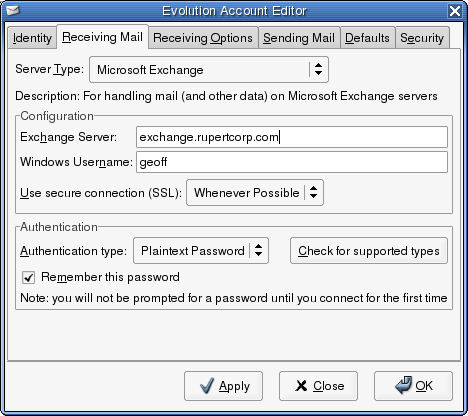Click the Apply checkmark icon
This screenshot has width=468, height=416.
[x=207, y=386]
